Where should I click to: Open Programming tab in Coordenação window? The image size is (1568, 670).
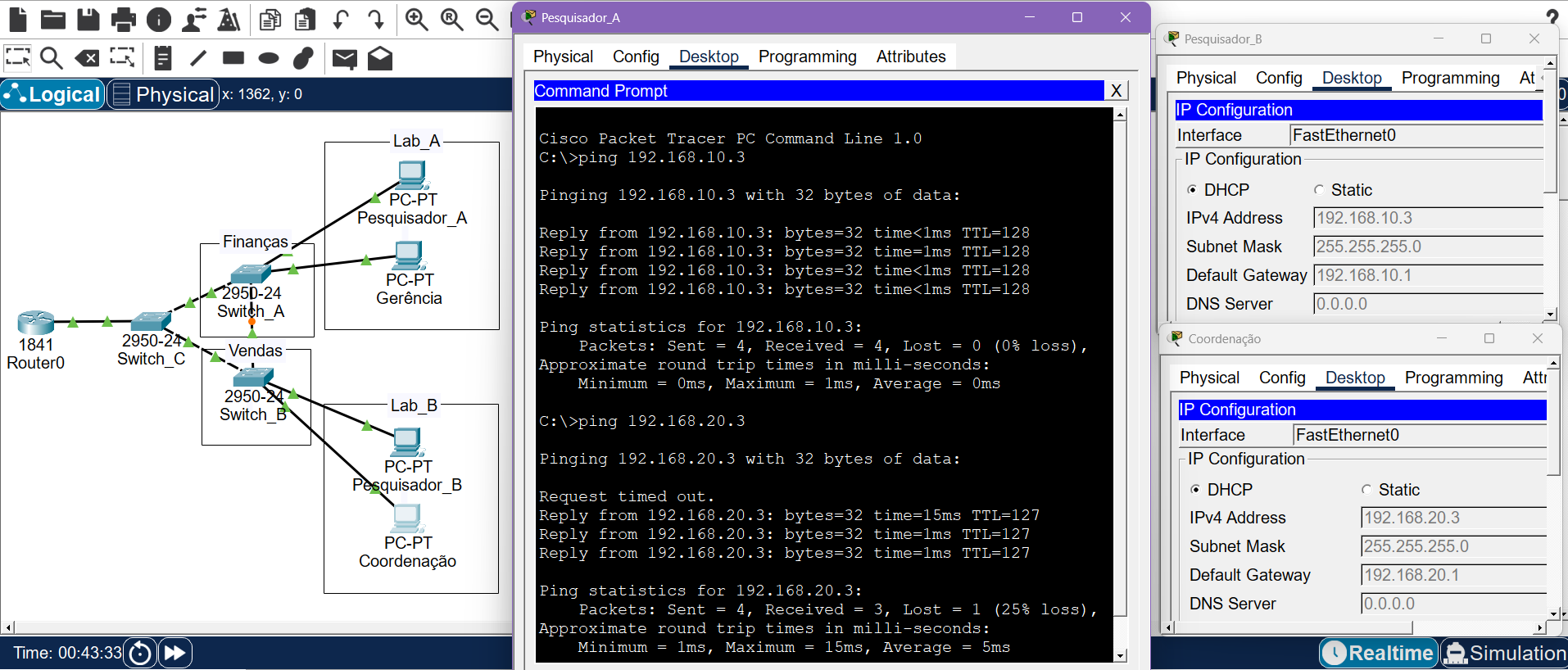(x=1453, y=378)
